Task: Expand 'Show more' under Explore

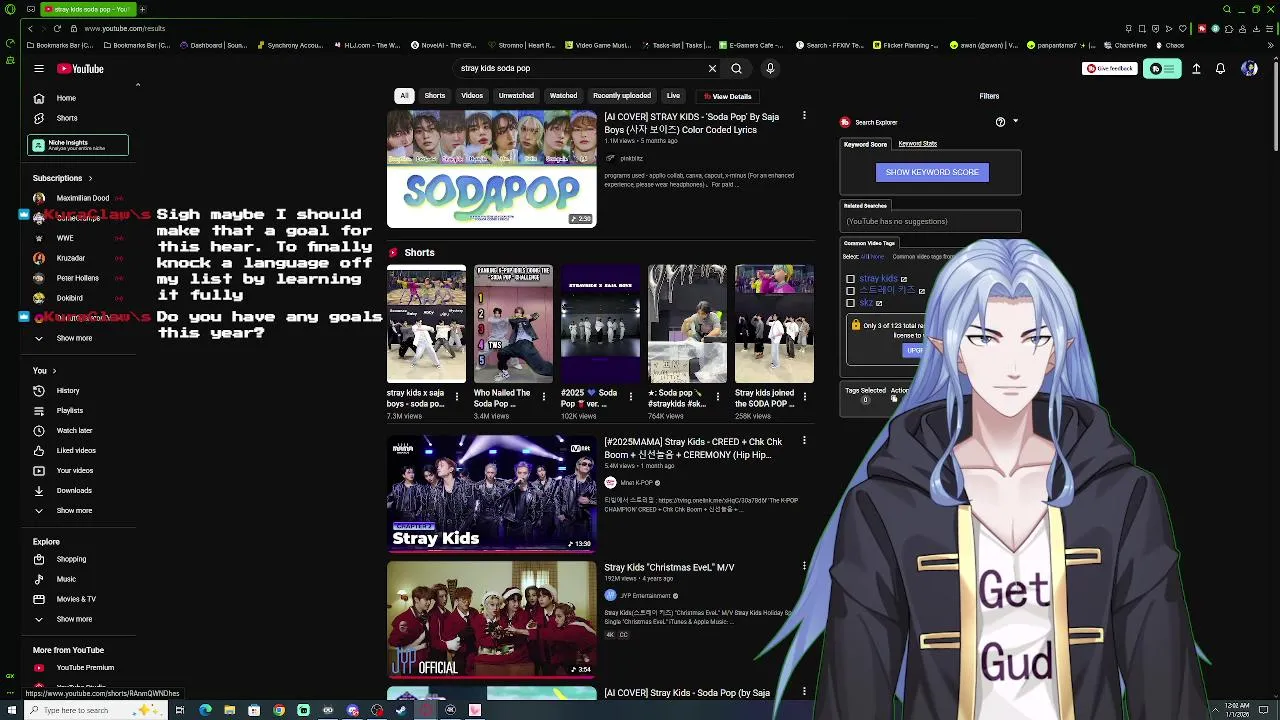Action: tap(74, 619)
